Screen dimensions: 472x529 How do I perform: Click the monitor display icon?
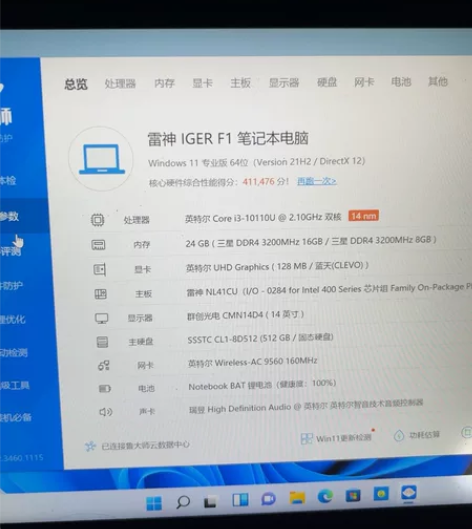(101, 318)
